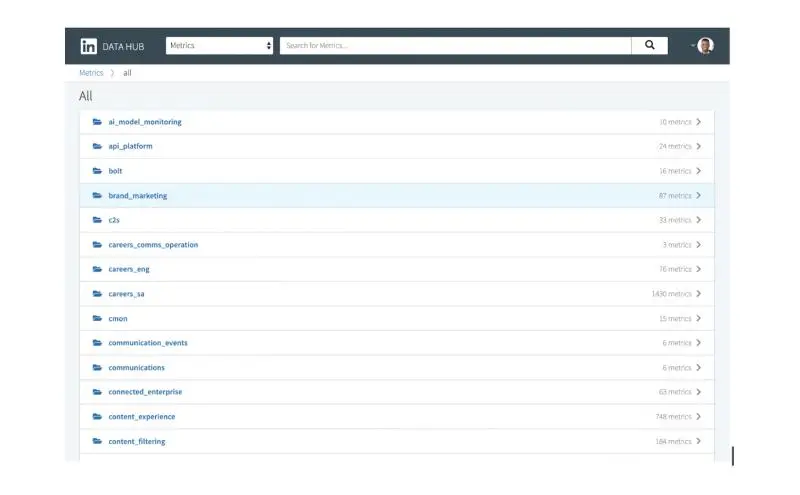Click the metrics count in careers_eng row
Screen dimensions: 800x495
coord(675,269)
